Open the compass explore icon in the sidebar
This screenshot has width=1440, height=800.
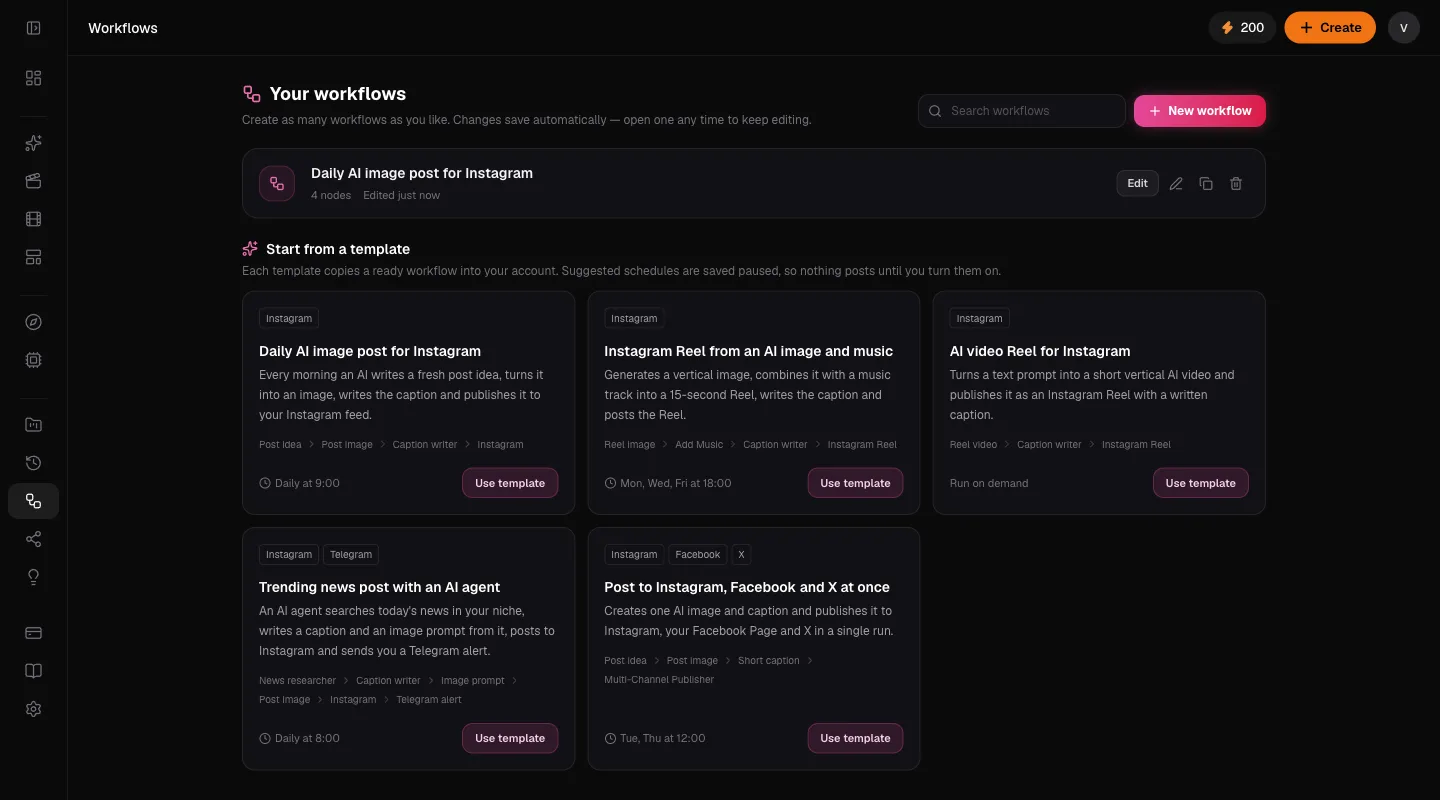pos(33,322)
